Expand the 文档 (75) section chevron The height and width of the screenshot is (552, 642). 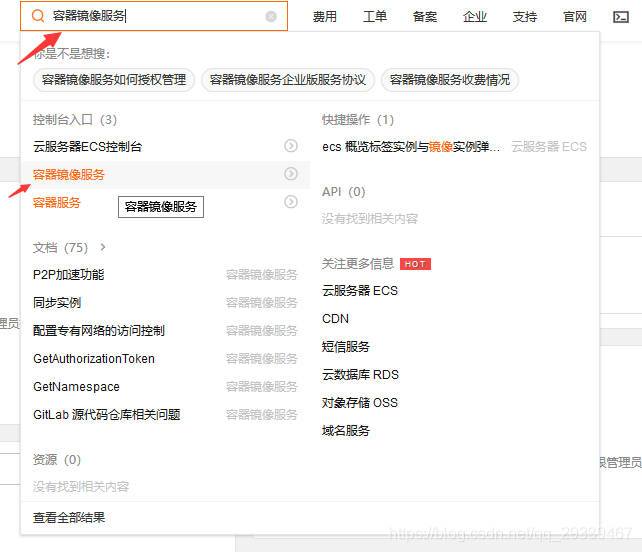[103, 247]
